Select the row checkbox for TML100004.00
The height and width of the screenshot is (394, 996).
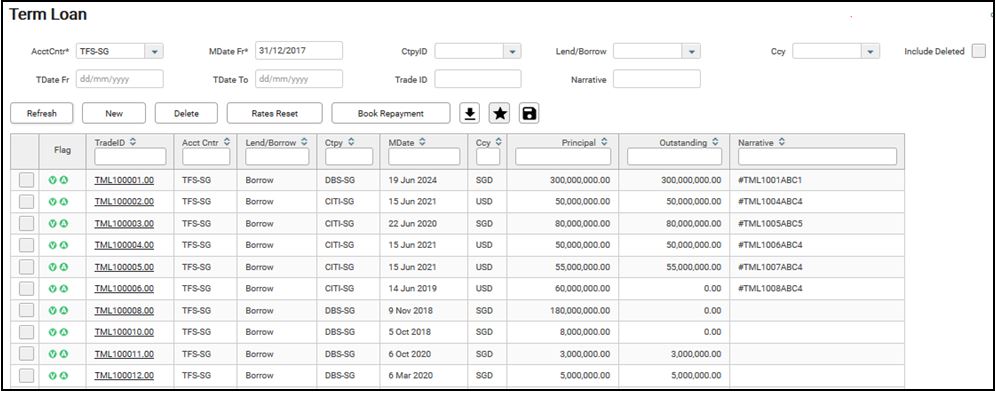click(26, 245)
